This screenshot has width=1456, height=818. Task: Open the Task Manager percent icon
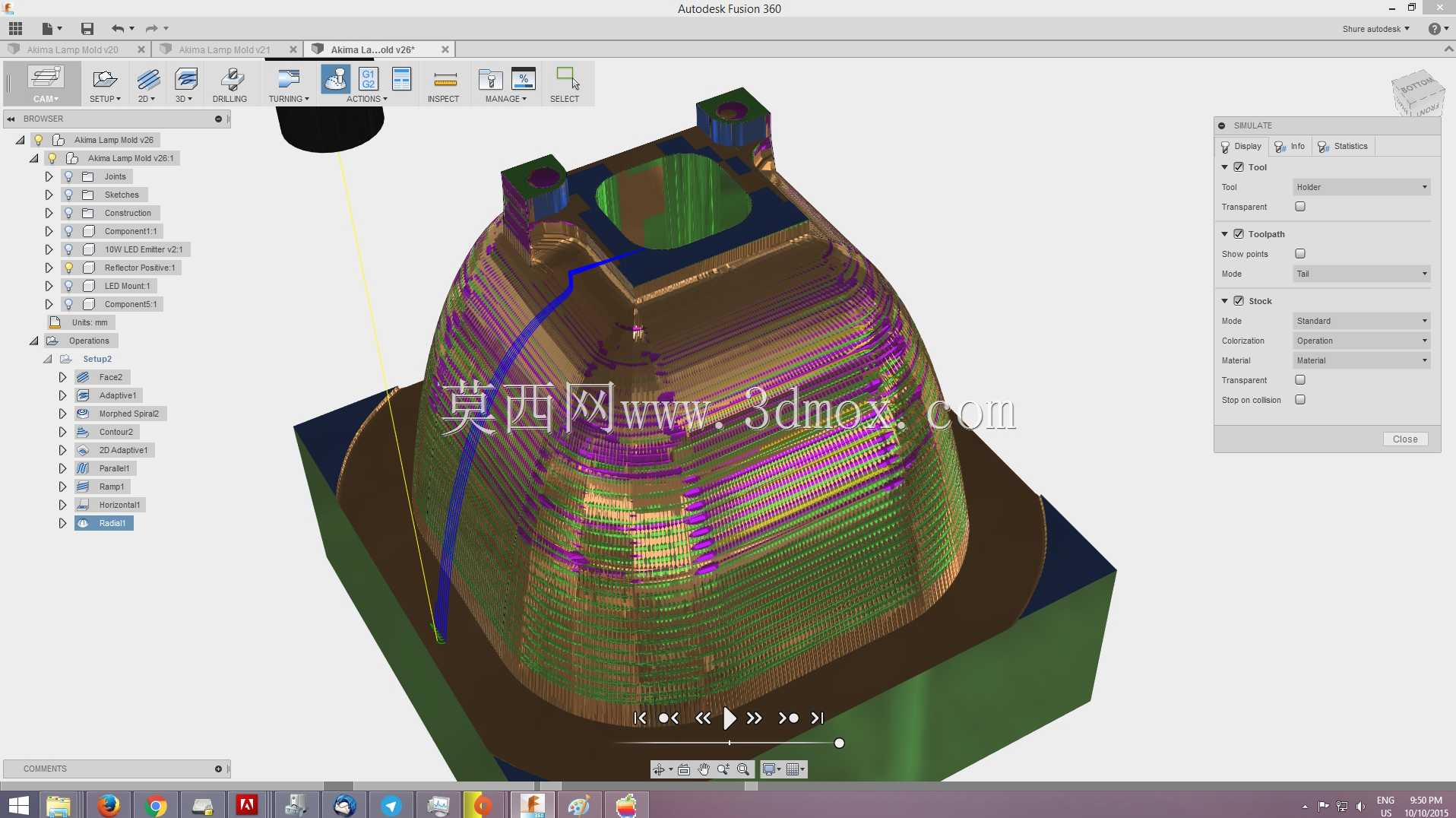[524, 79]
